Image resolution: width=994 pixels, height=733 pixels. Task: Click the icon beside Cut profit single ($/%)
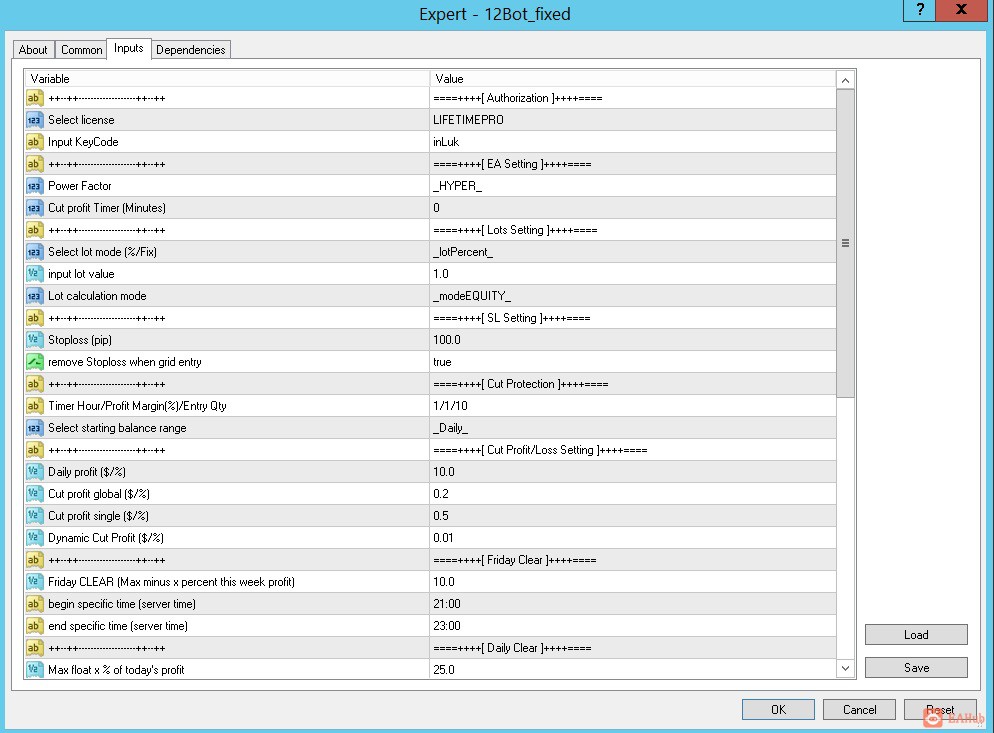point(34,516)
